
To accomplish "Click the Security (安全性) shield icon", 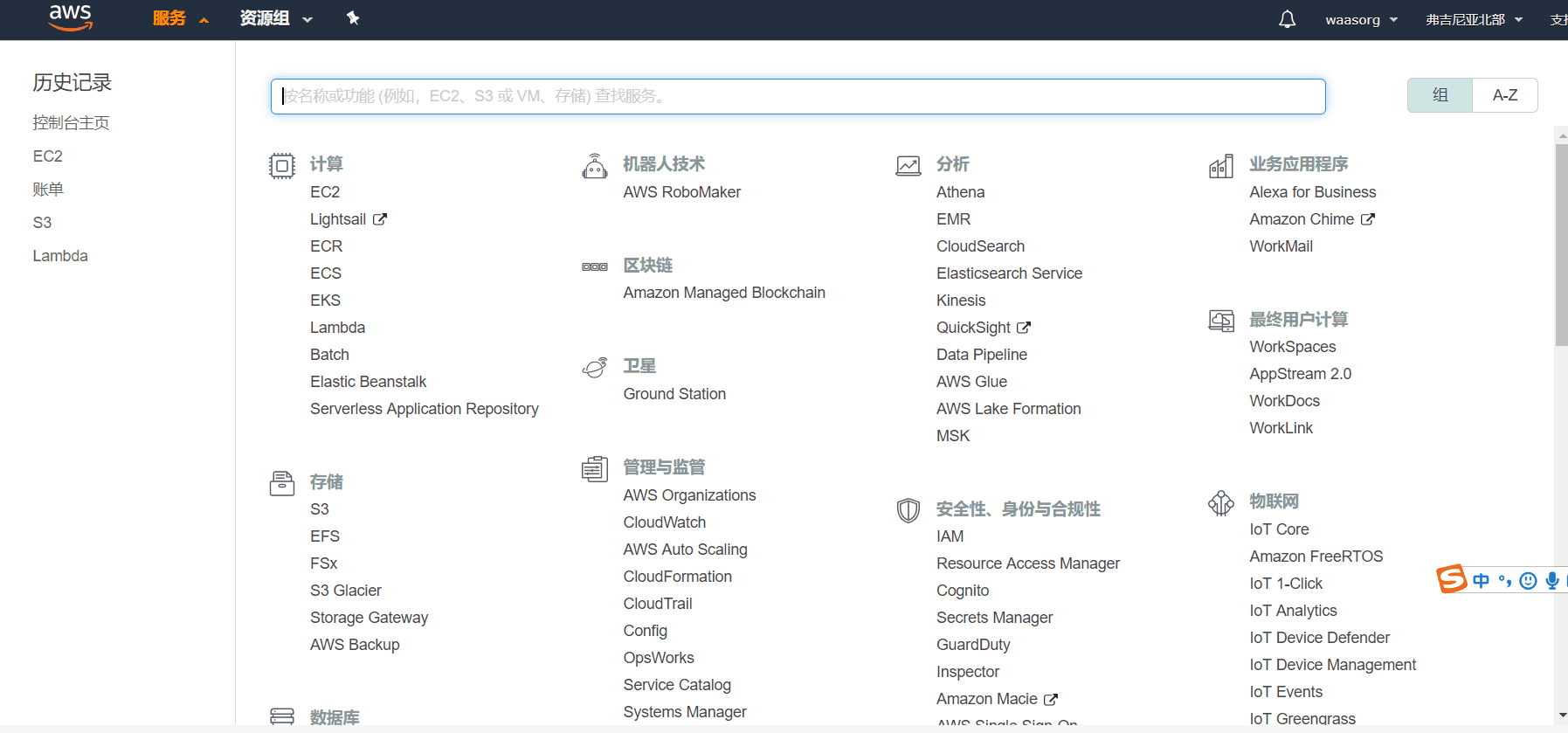I will pyautogui.click(x=908, y=510).
